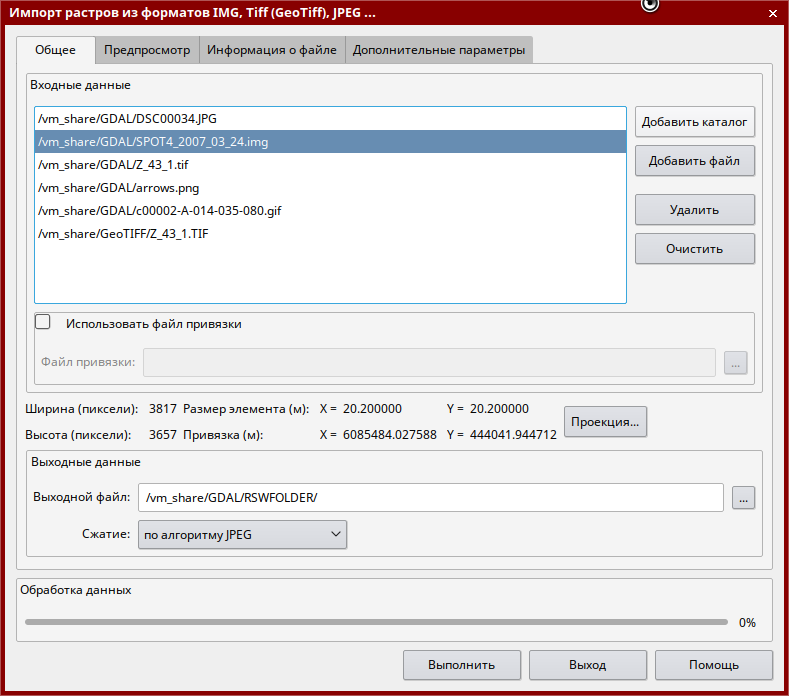This screenshot has height=696, width=789.
Task: Select DSC00034.JPG in the input list
Action: coord(127,118)
